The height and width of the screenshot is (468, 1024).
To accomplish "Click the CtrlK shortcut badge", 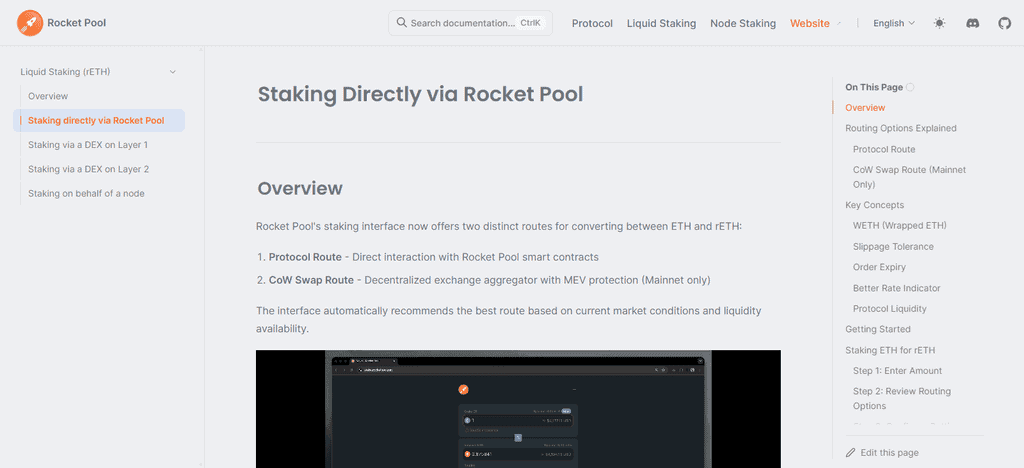I will coord(530,23).
